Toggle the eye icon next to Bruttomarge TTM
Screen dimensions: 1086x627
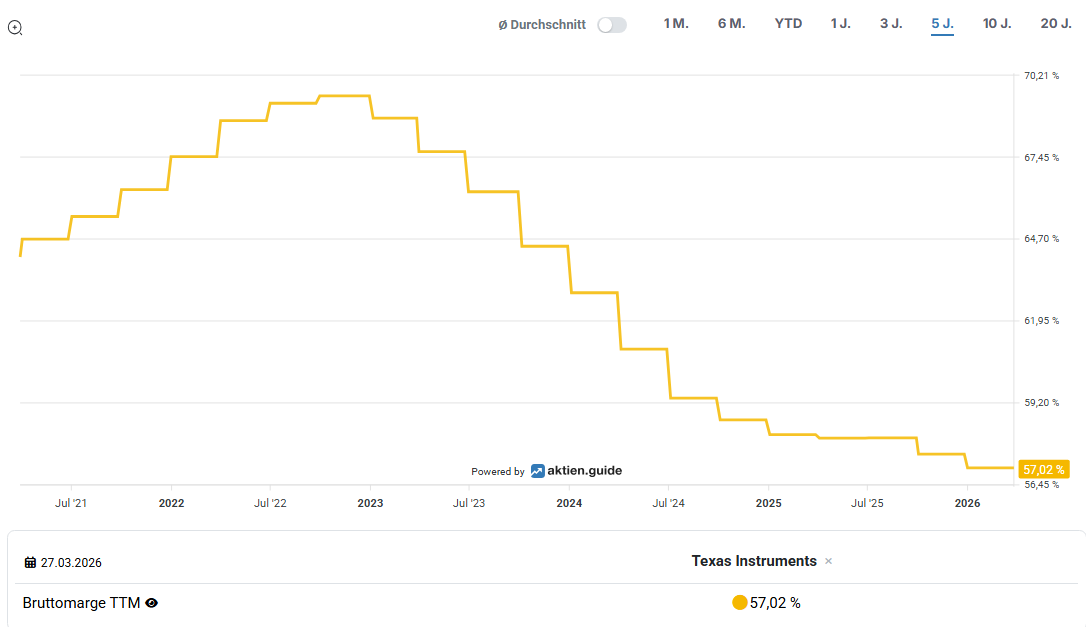pyautogui.click(x=152, y=603)
